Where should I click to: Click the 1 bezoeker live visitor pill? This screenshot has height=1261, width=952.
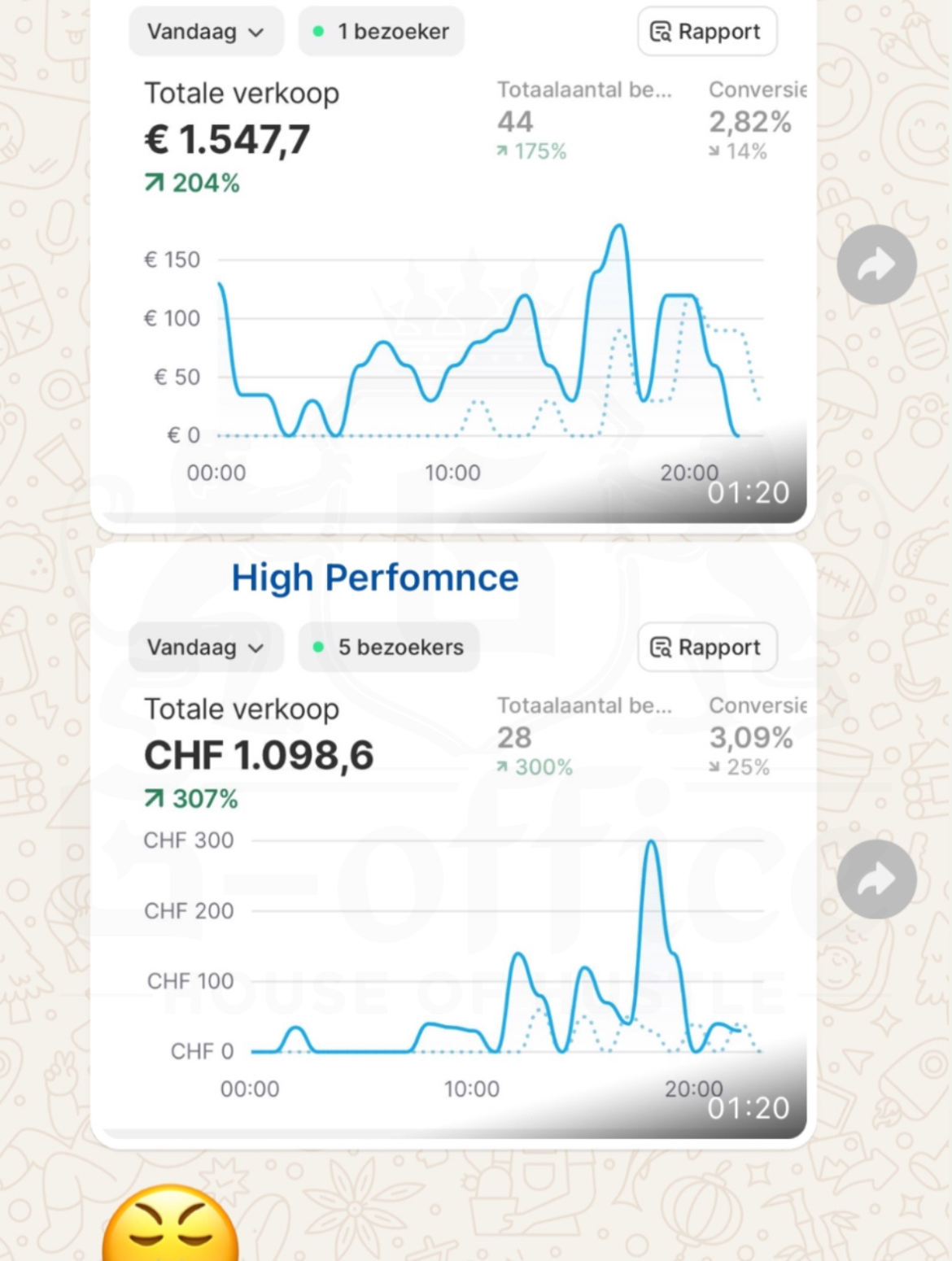(x=381, y=32)
